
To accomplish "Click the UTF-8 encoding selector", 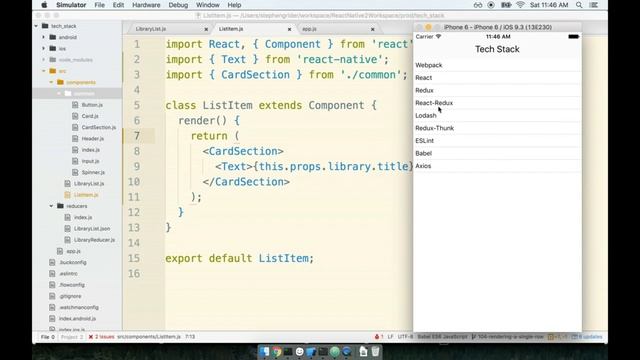I will (x=405, y=337).
